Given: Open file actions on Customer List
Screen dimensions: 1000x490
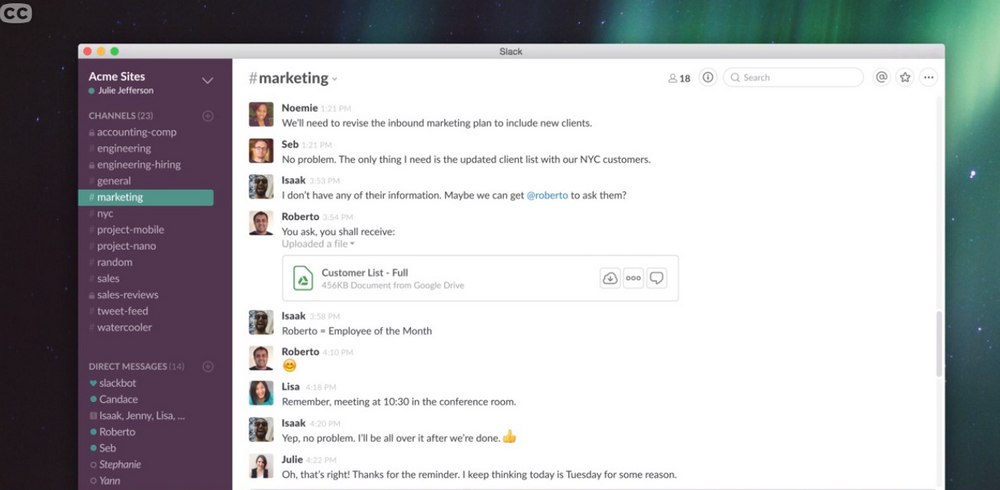Looking at the screenshot, I should (633, 278).
